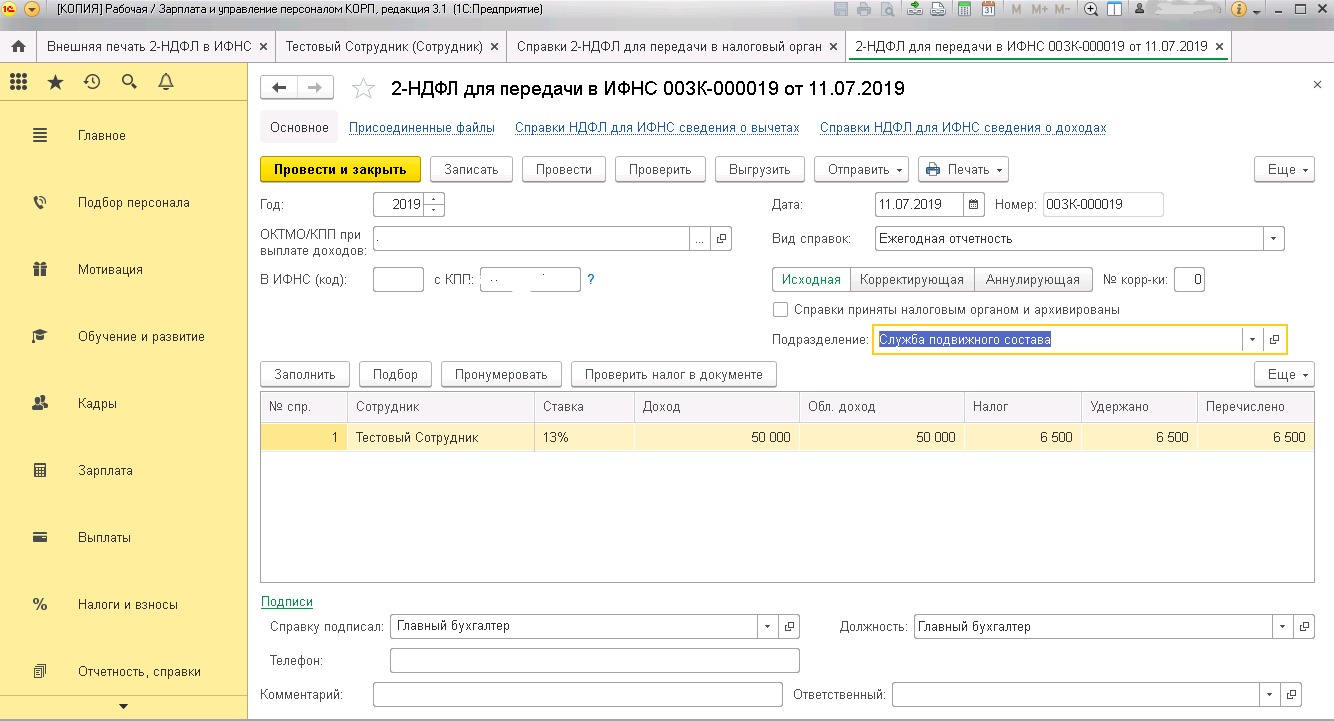Image resolution: width=1334 pixels, height=721 pixels.
Task: Expand the Вид справок dropdown arrow
Action: click(x=1273, y=239)
